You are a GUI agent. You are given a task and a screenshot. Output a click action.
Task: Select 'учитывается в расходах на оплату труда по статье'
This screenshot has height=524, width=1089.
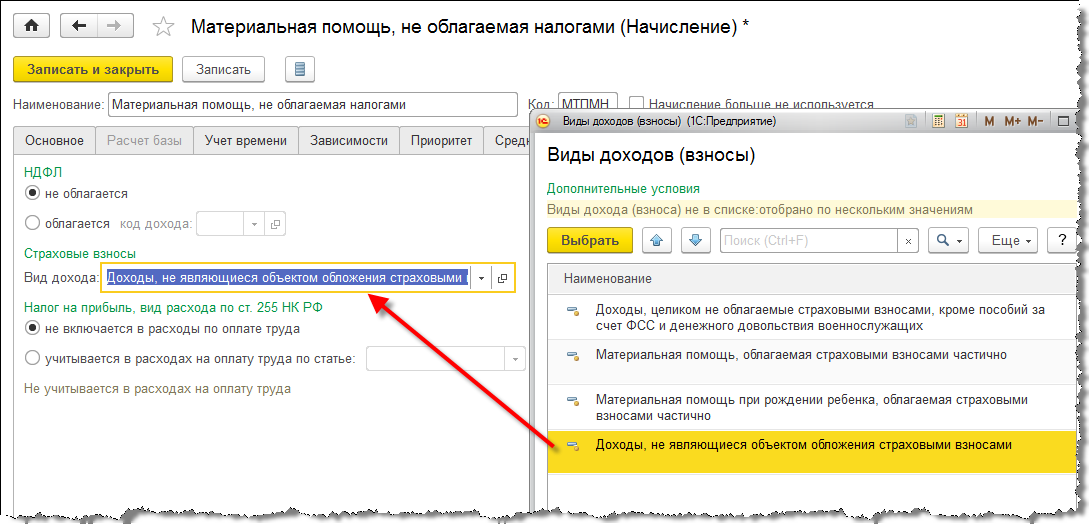tap(31, 359)
